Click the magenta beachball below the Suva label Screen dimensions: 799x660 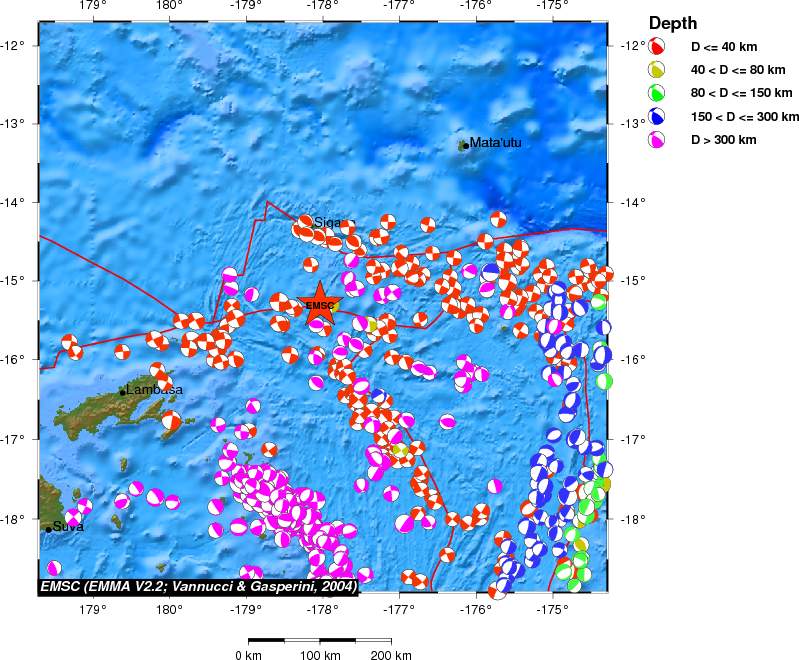(x=54, y=568)
